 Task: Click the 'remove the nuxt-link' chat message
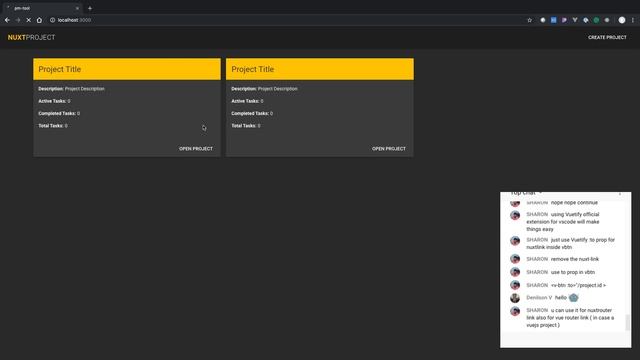[x=575, y=259]
